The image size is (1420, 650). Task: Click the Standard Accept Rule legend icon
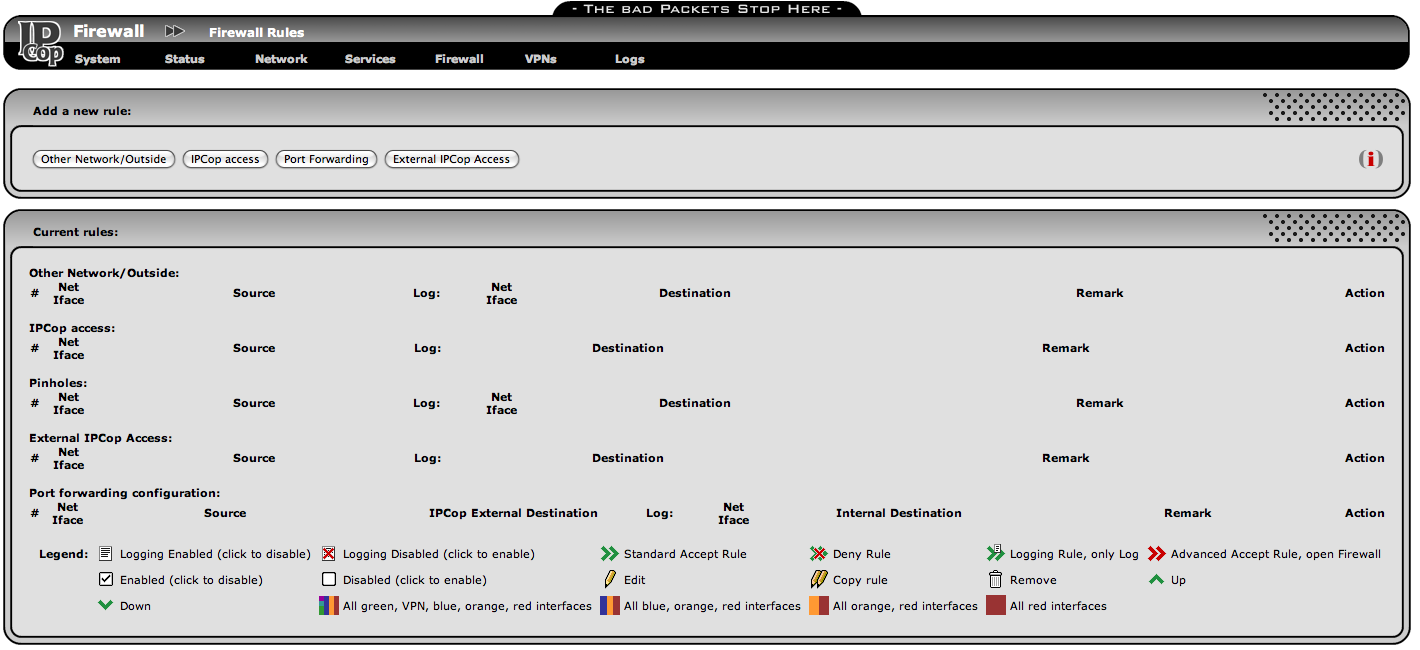click(x=610, y=553)
